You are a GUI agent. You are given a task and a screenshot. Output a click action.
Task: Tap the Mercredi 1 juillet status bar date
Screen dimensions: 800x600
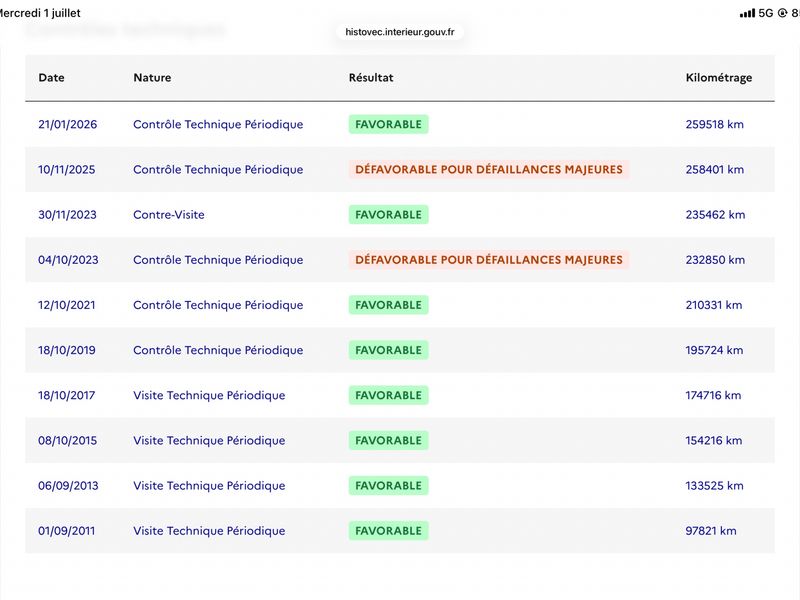pos(40,13)
